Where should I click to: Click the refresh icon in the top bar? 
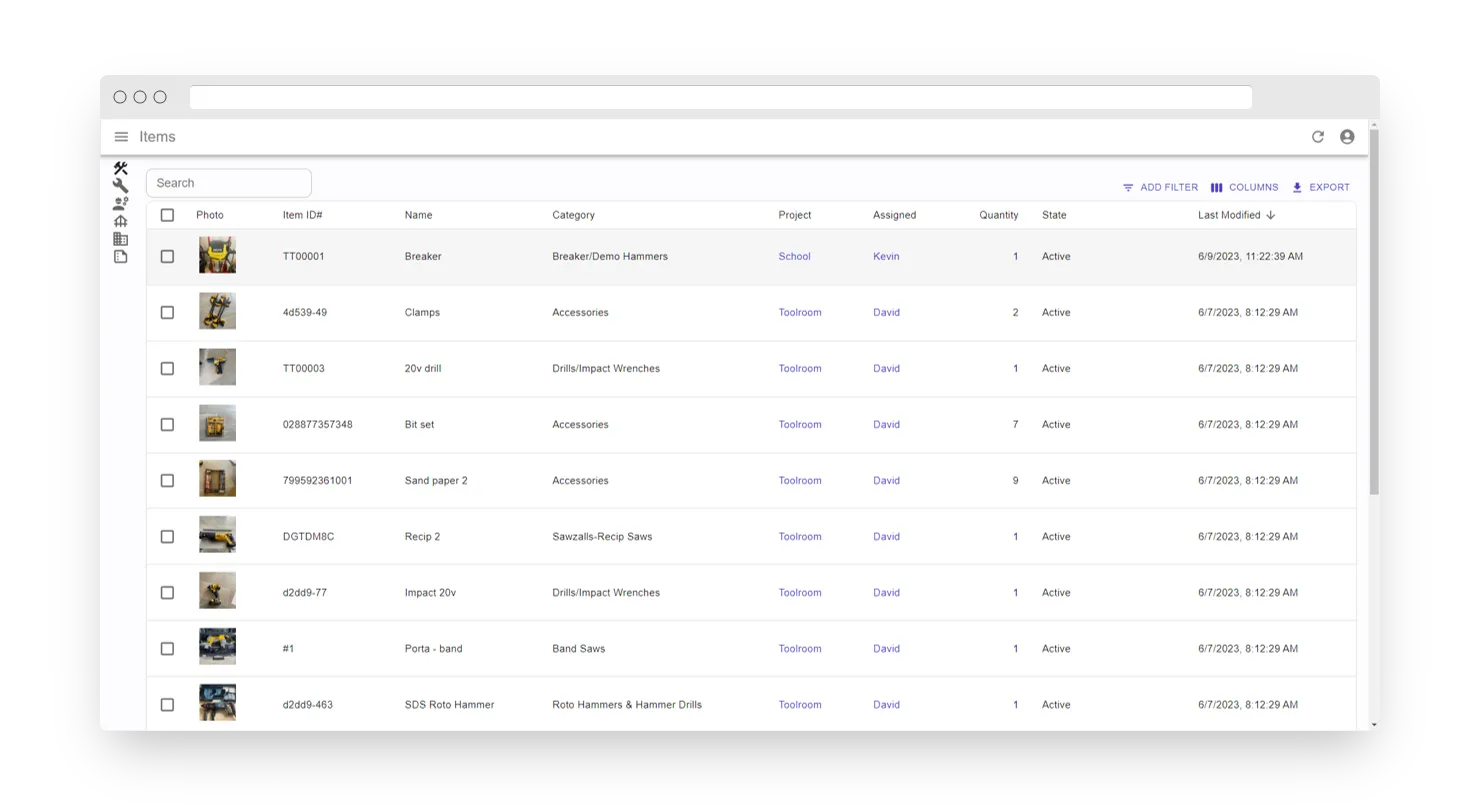tap(1318, 137)
